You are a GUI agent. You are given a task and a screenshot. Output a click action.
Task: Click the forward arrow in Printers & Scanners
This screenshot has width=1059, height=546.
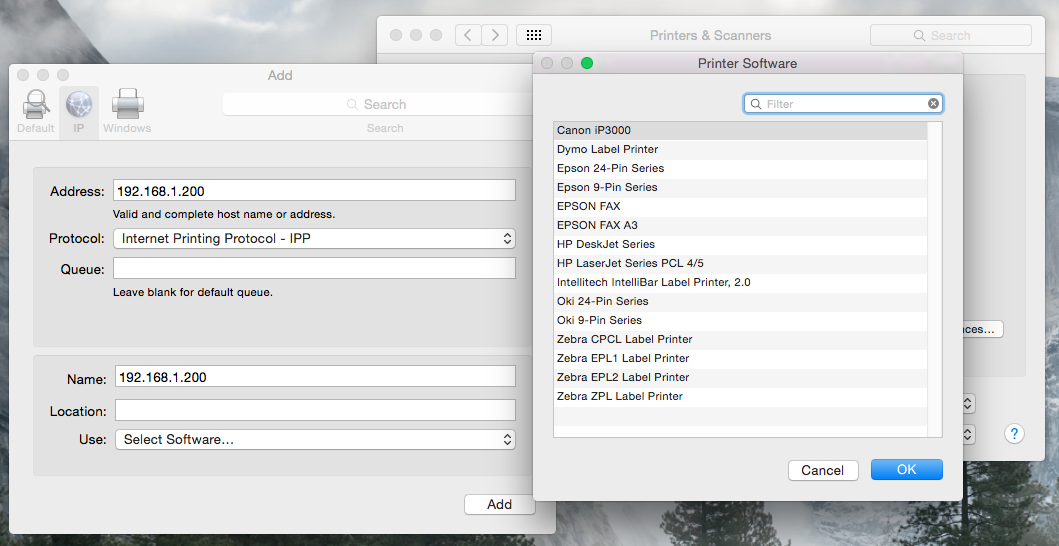(495, 35)
